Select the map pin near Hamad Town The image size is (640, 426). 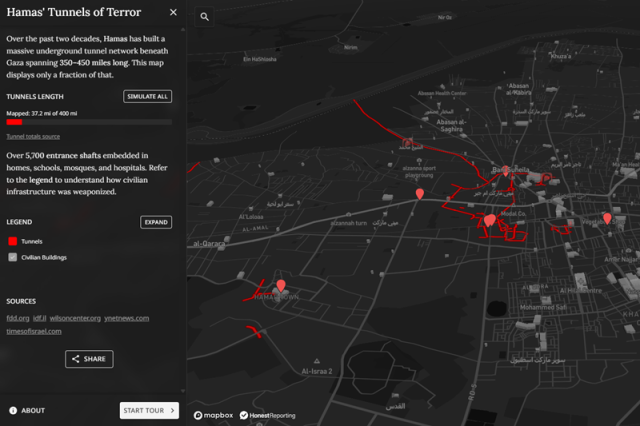(x=281, y=285)
